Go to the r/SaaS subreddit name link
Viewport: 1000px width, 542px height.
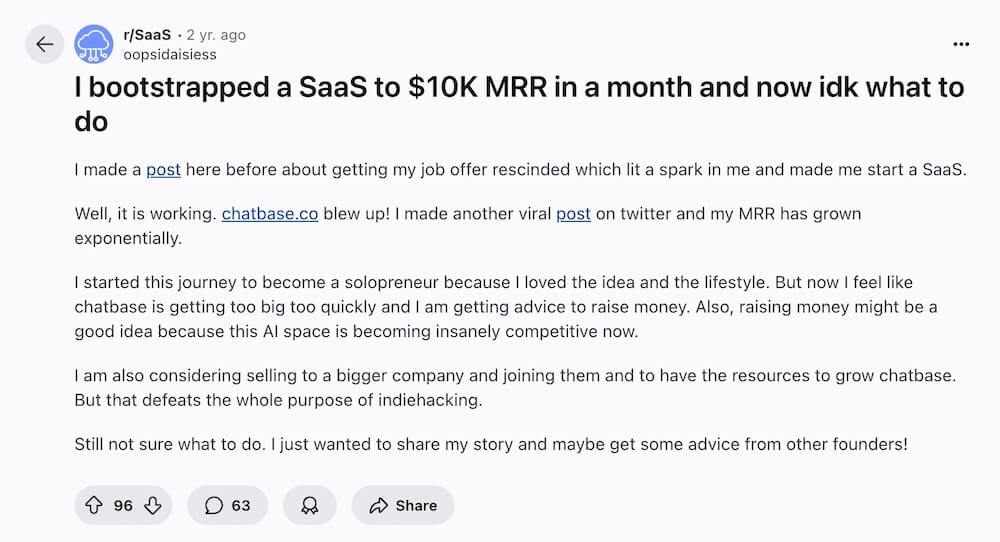click(146, 35)
